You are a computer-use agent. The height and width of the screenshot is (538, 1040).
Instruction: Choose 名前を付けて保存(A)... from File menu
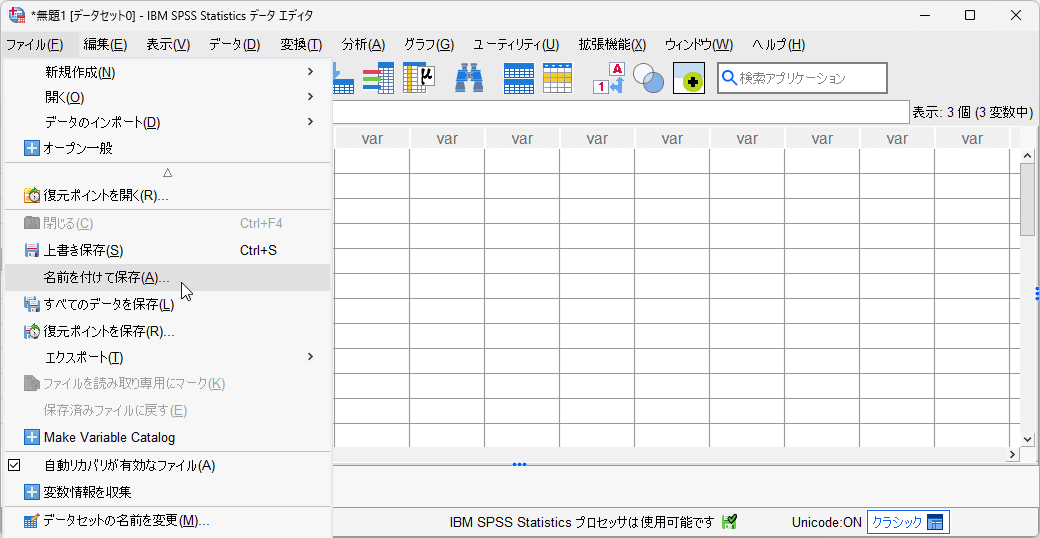167,277
